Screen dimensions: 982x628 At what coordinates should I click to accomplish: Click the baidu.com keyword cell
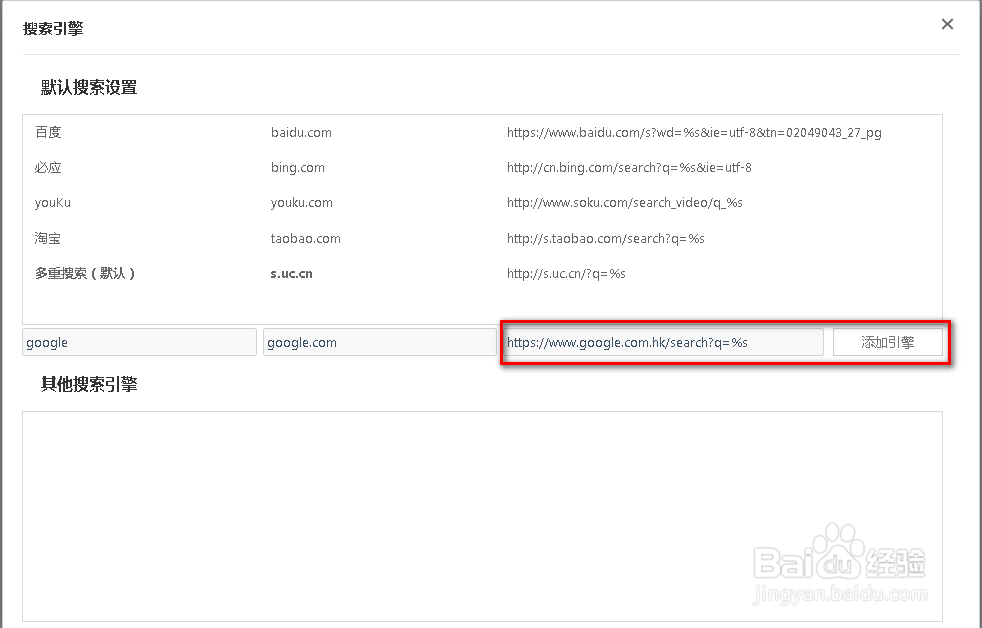(x=301, y=133)
